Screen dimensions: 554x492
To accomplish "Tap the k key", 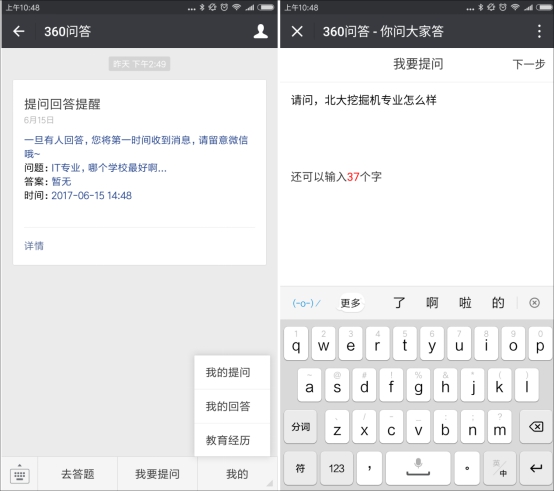I will pyautogui.click(x=500, y=385).
